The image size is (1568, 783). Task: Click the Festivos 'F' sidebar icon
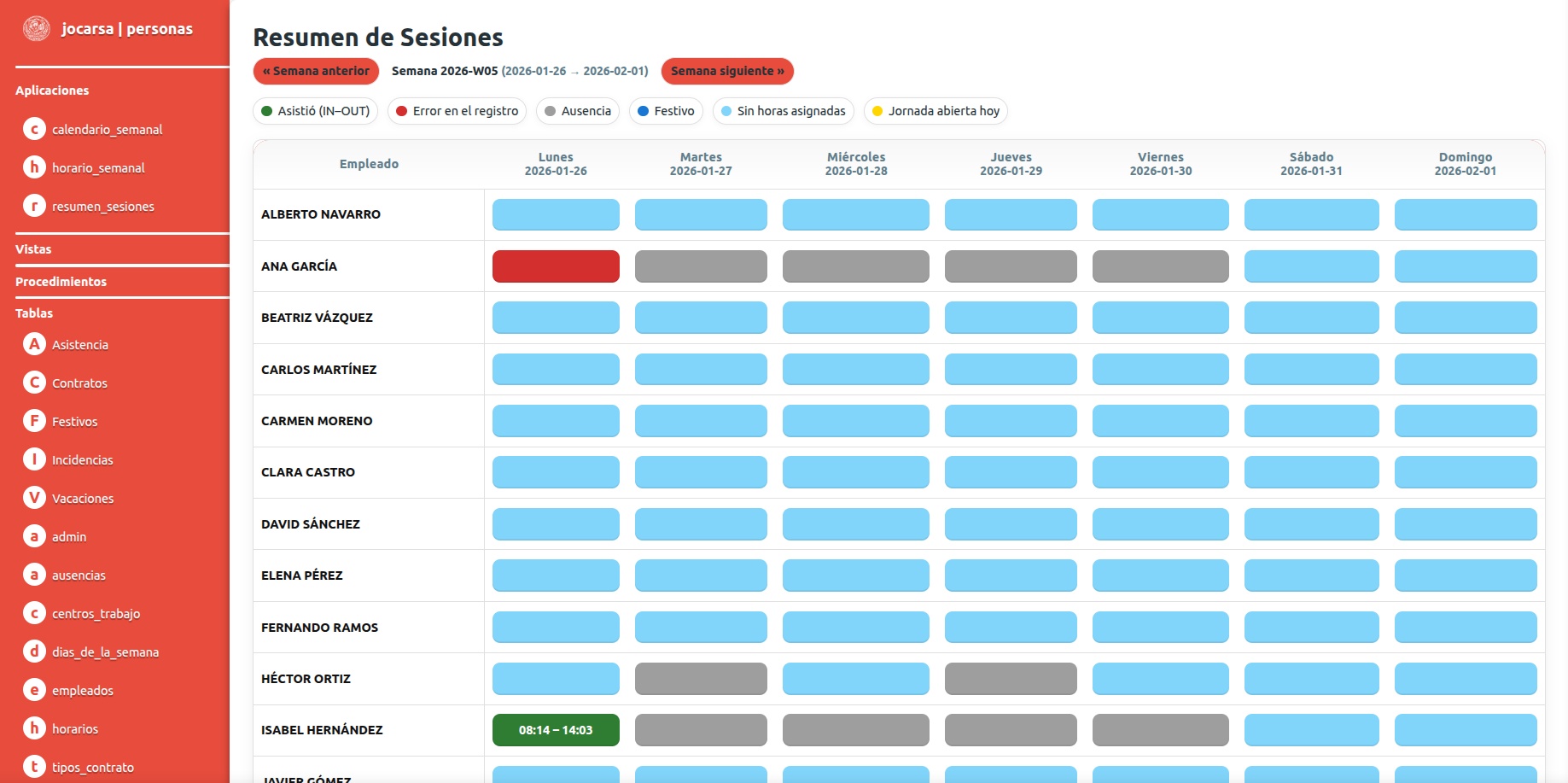[x=34, y=421]
